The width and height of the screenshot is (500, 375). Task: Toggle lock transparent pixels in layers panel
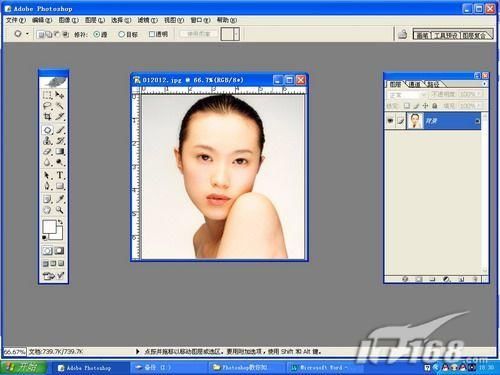coord(407,106)
